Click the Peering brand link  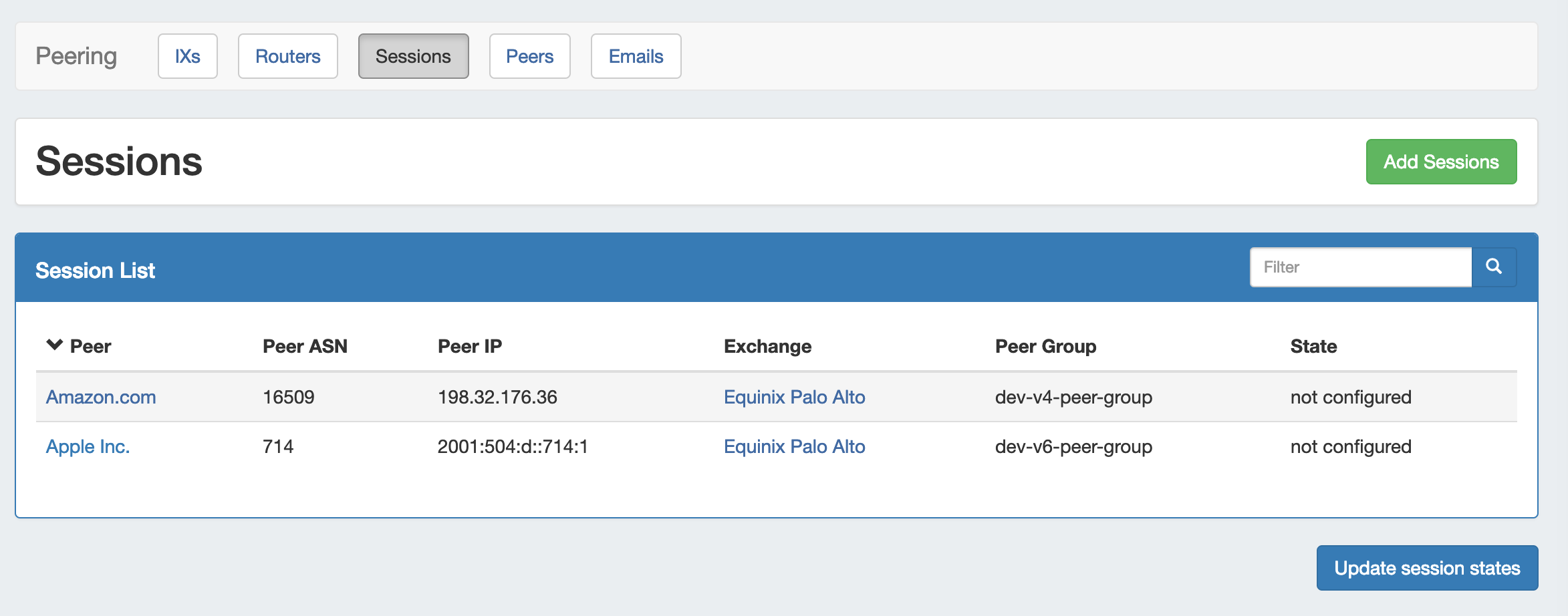pos(76,56)
